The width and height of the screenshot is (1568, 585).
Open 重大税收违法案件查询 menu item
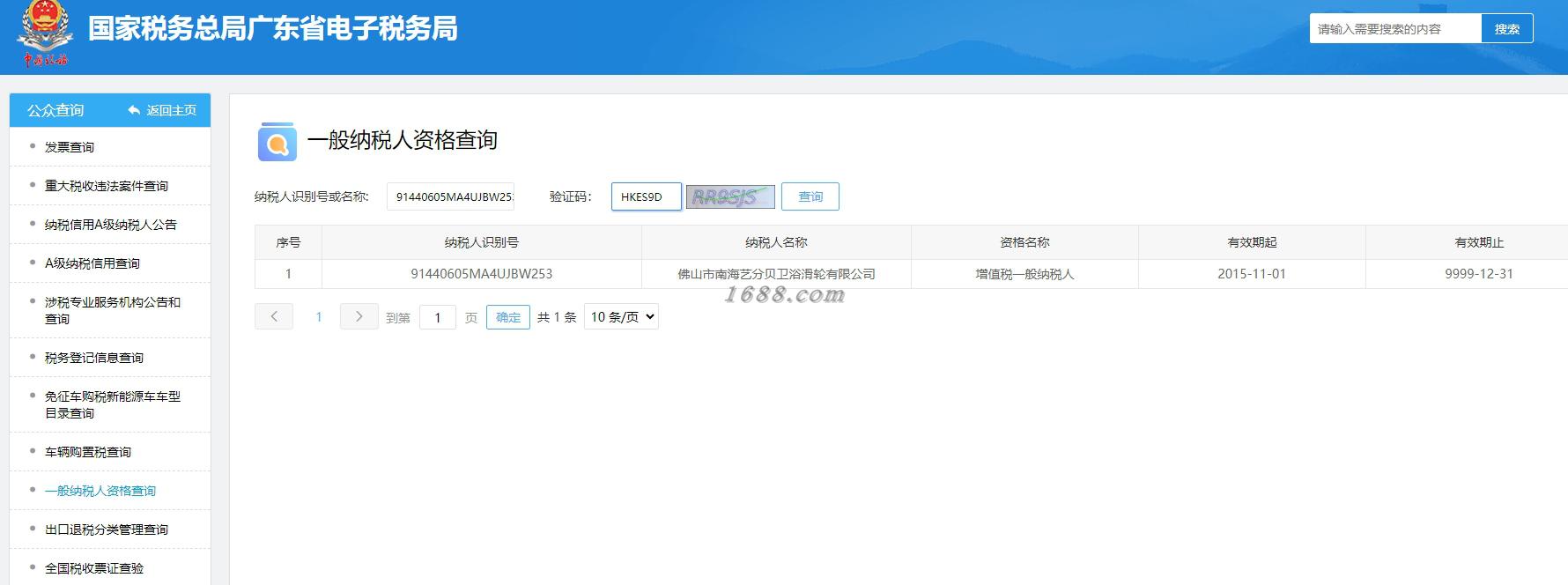coord(107,186)
